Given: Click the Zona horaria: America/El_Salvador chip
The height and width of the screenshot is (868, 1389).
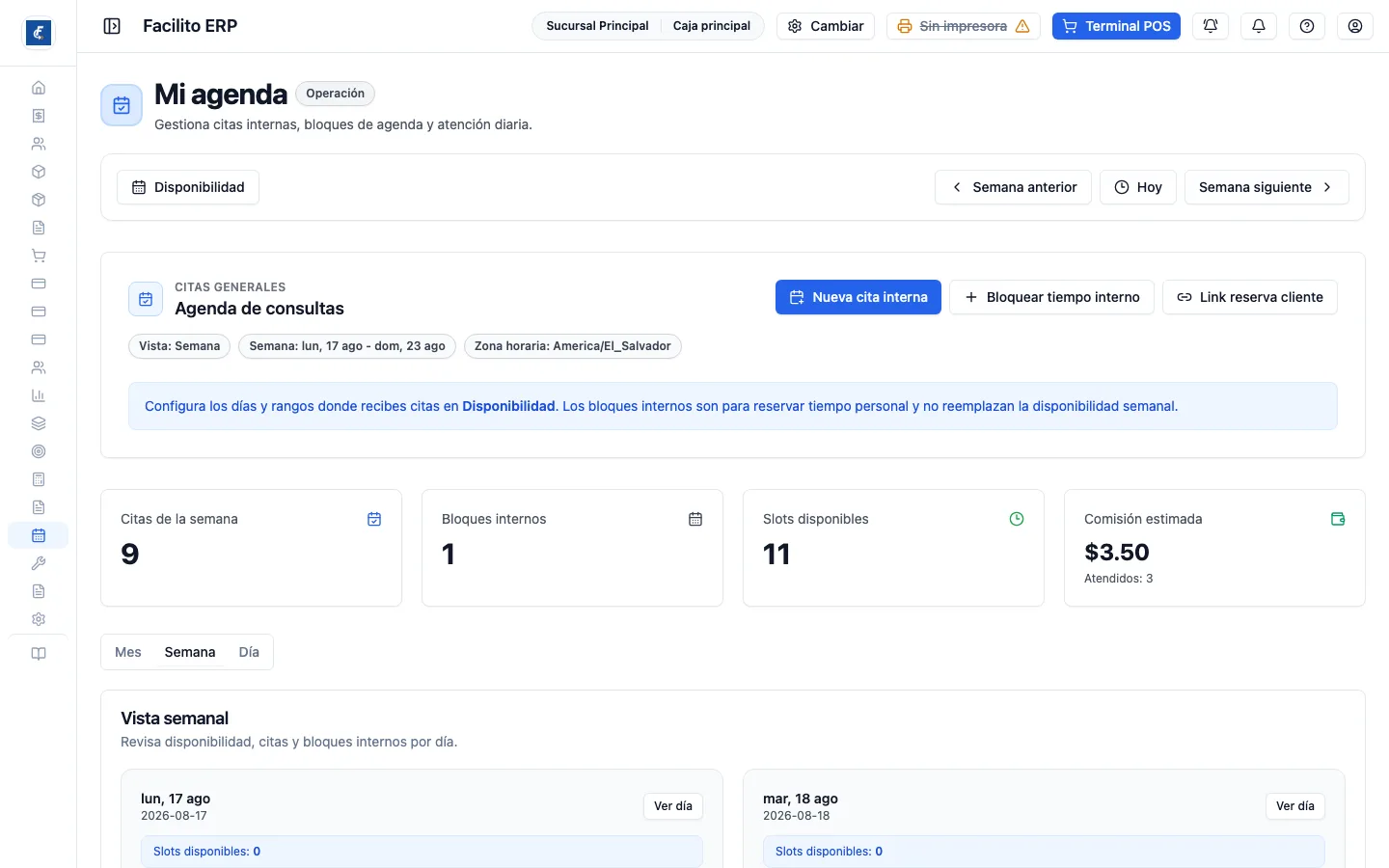Looking at the screenshot, I should point(573,346).
